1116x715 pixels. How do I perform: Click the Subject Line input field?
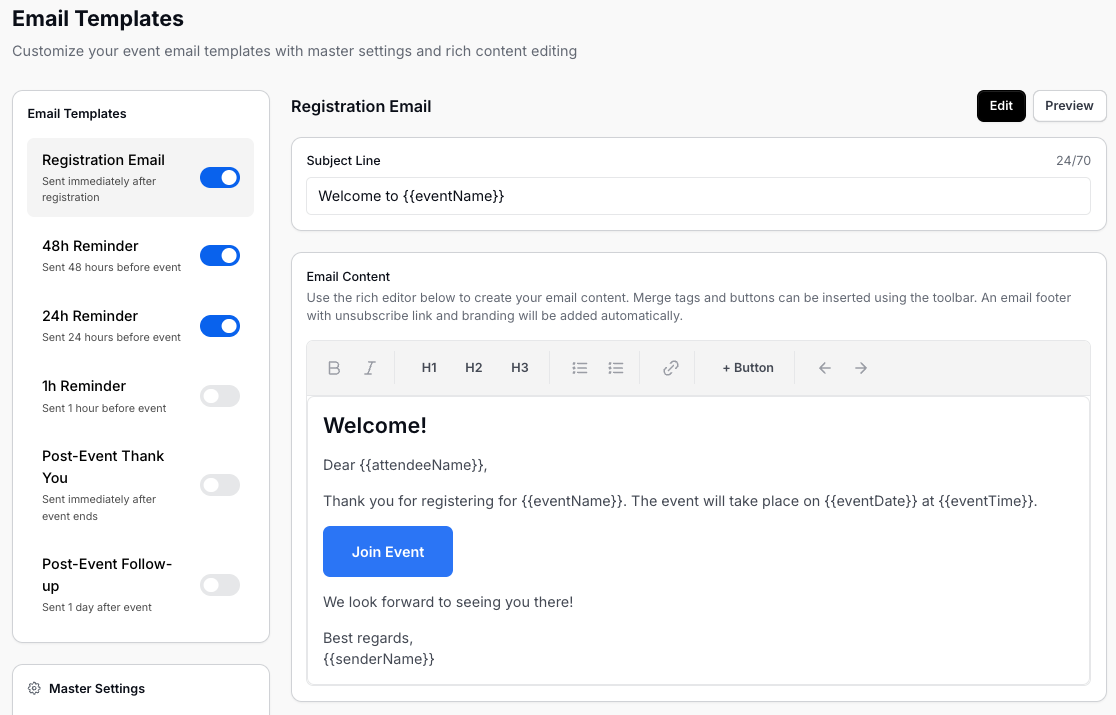pyautogui.click(x=698, y=196)
